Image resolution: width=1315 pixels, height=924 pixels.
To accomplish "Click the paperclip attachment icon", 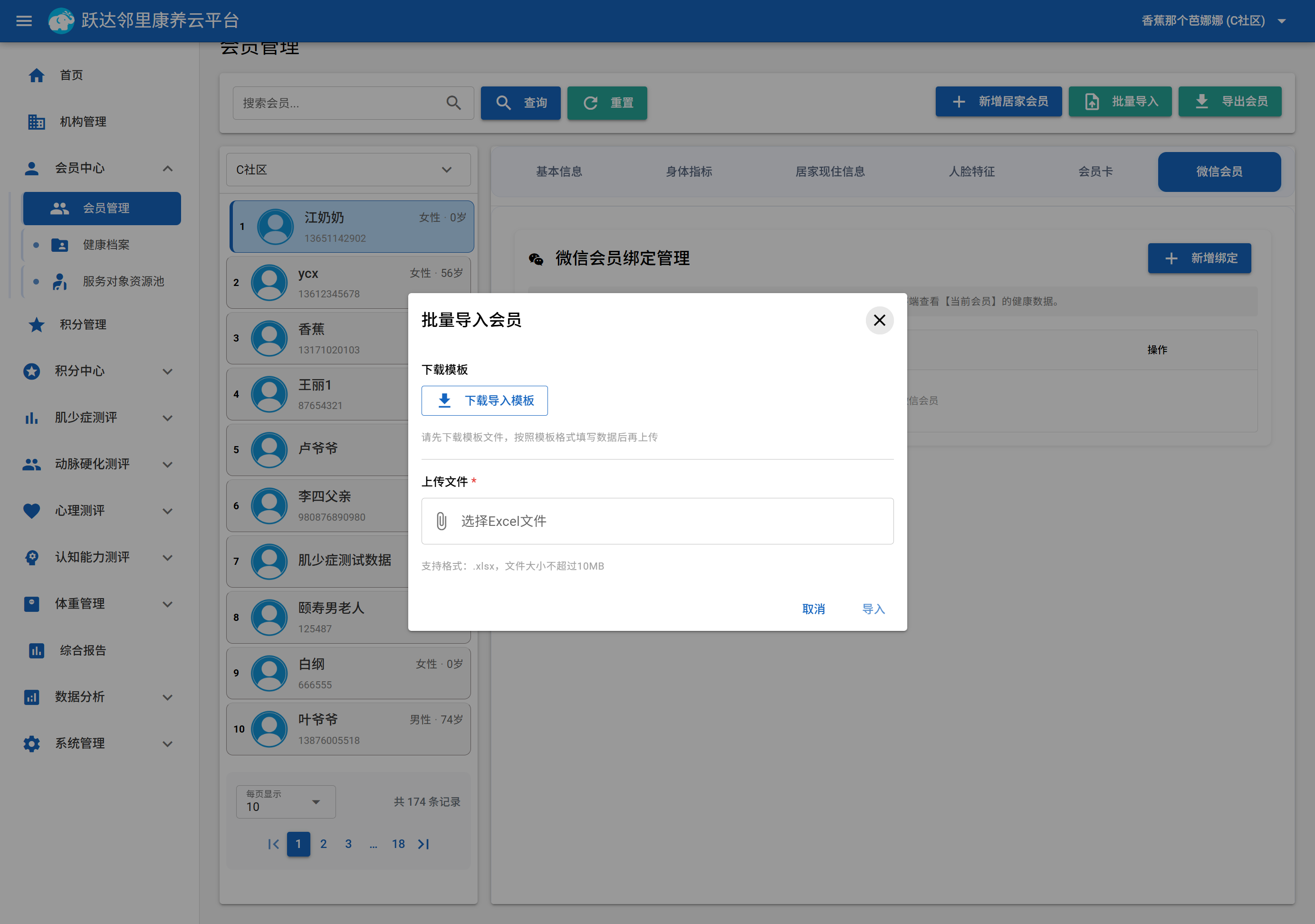I will (442, 521).
